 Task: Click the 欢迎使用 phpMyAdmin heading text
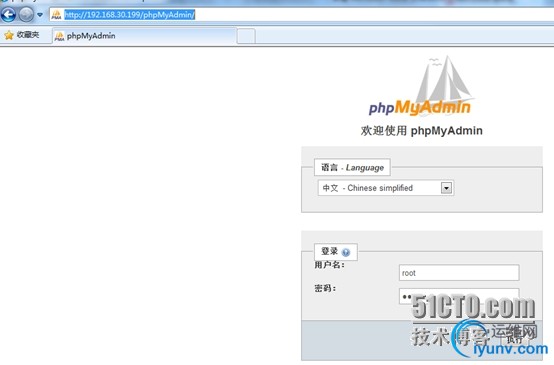(x=422, y=131)
